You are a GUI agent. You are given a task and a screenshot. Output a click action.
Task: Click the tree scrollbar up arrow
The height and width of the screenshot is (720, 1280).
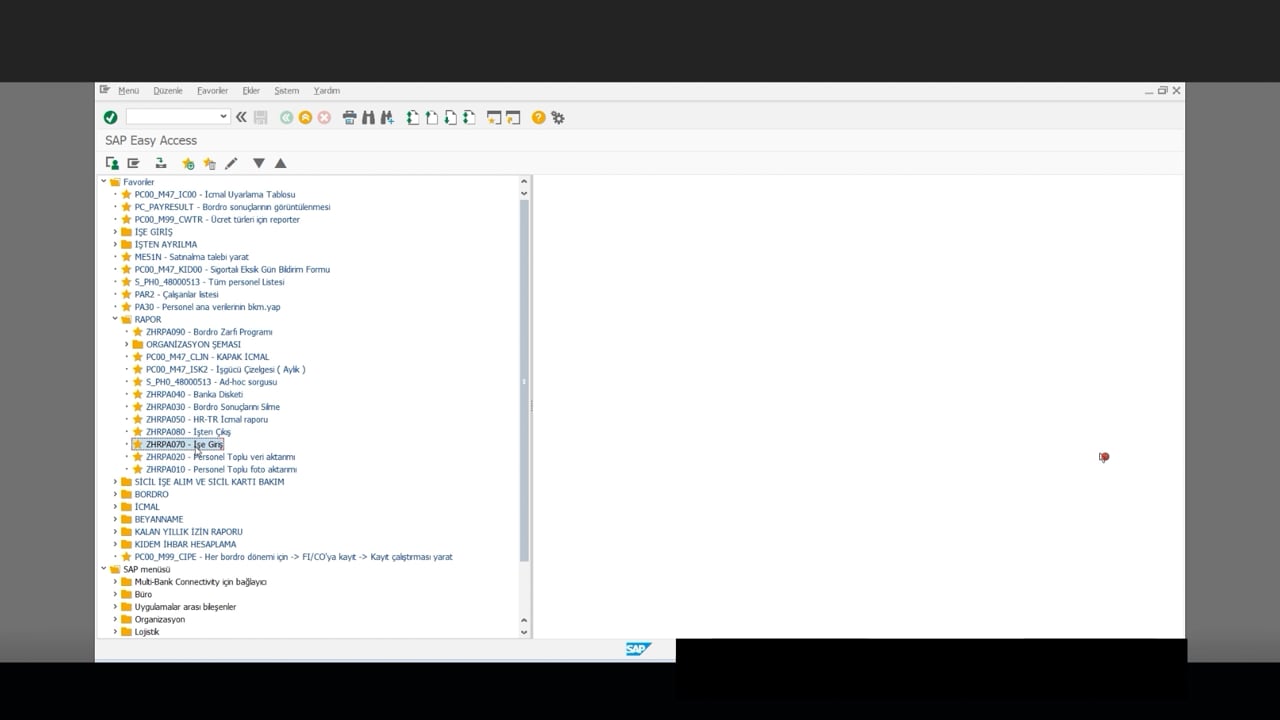coord(524,182)
